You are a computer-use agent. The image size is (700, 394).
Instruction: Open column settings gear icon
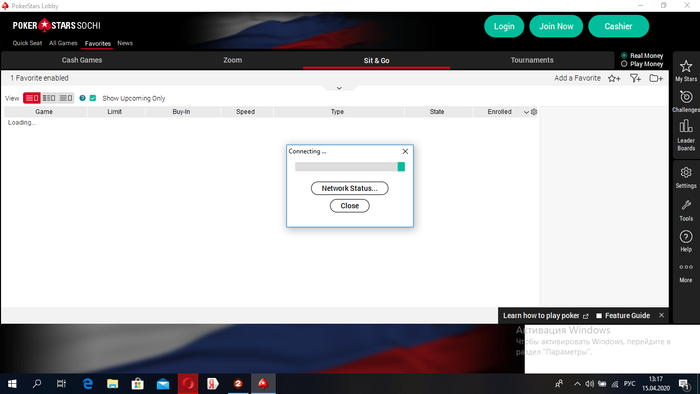(x=533, y=112)
